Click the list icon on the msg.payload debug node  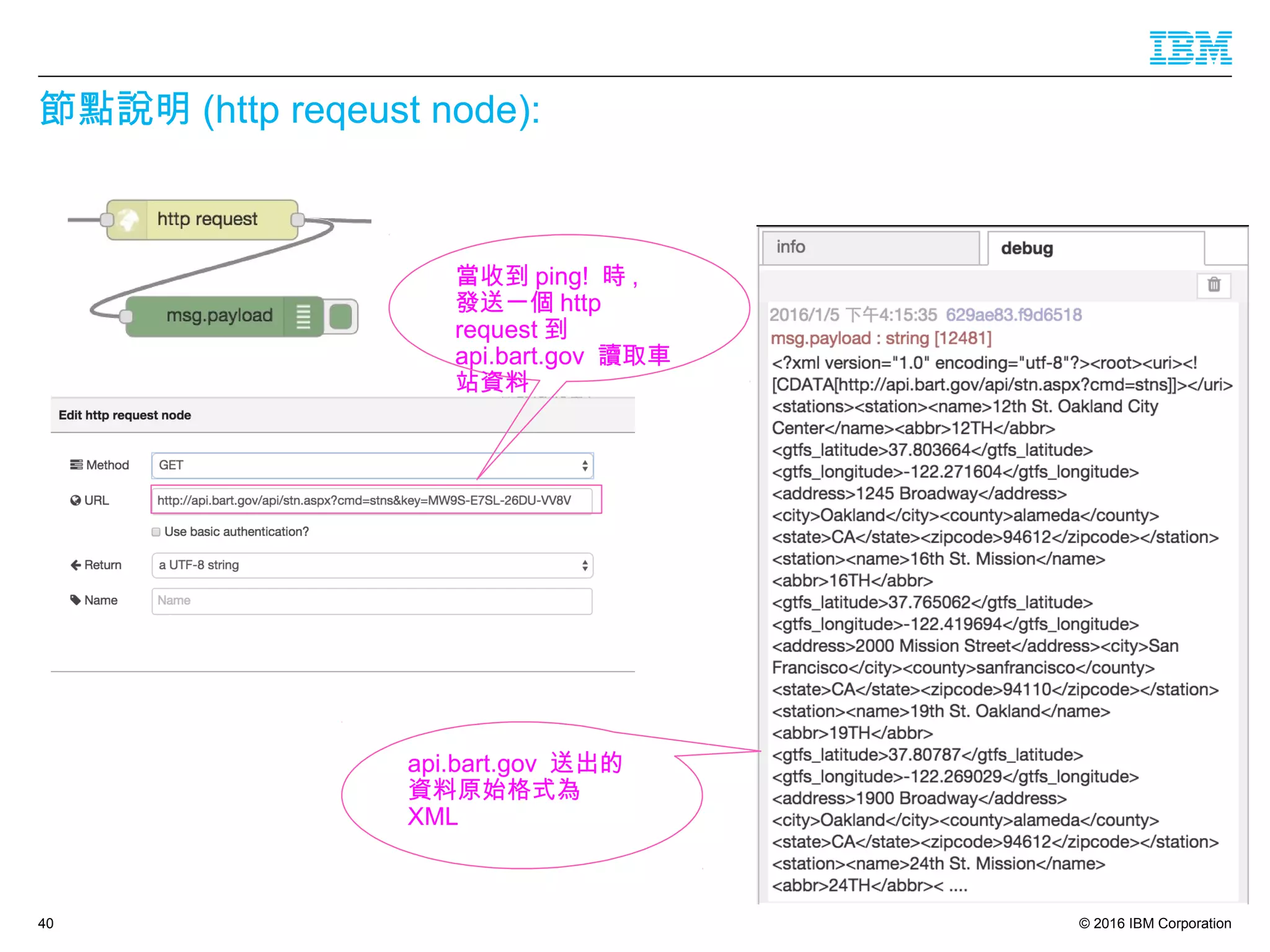(x=303, y=317)
